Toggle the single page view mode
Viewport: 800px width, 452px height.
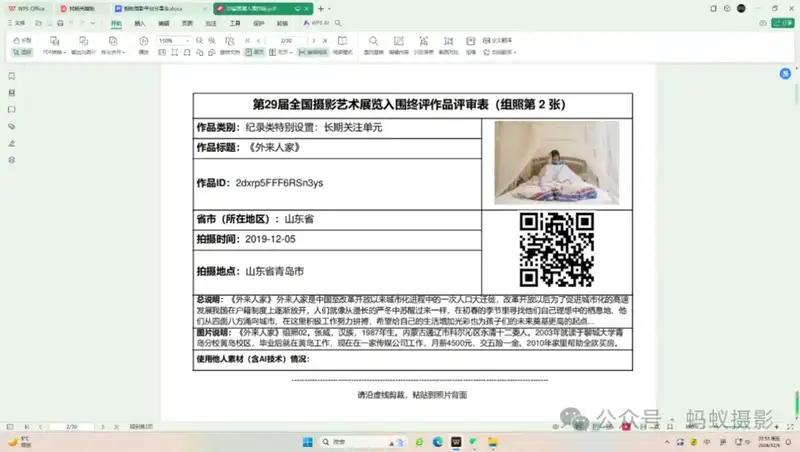tap(254, 52)
